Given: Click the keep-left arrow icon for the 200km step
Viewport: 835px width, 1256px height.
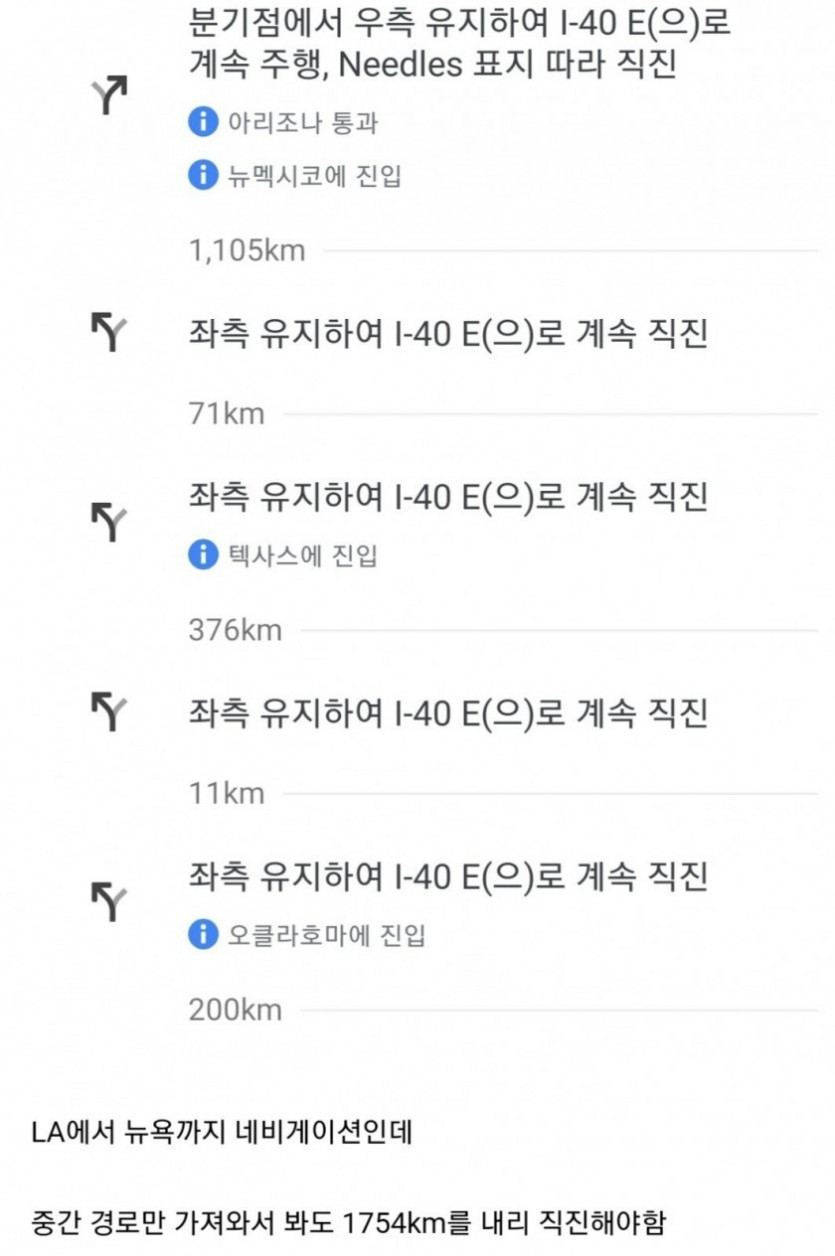Looking at the screenshot, I should click(x=110, y=901).
